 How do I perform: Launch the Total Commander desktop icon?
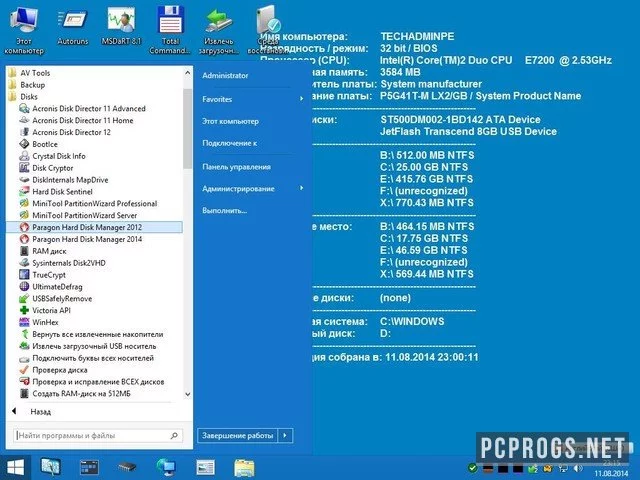170,31
